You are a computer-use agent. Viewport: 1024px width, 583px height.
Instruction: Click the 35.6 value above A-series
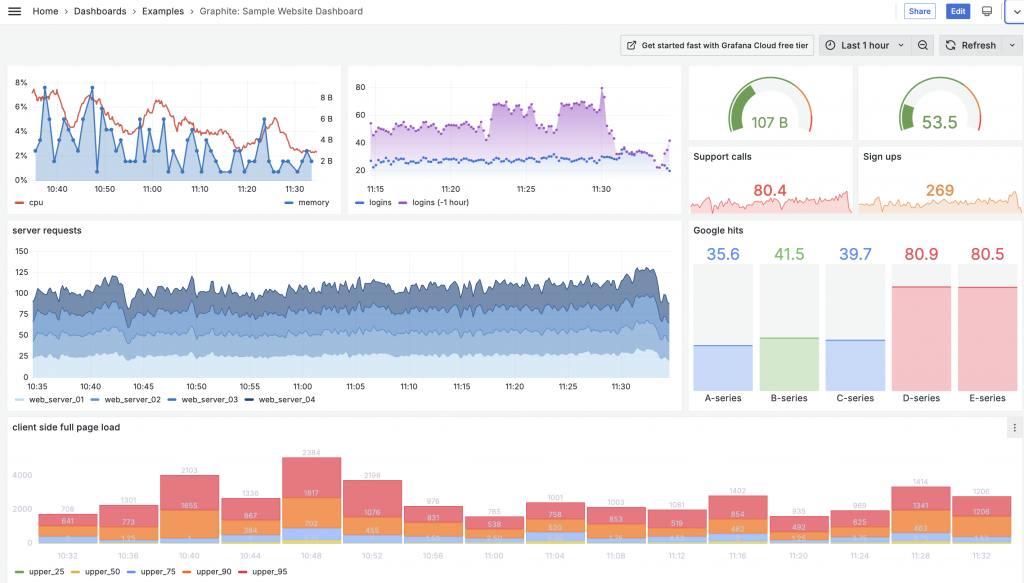[723, 254]
